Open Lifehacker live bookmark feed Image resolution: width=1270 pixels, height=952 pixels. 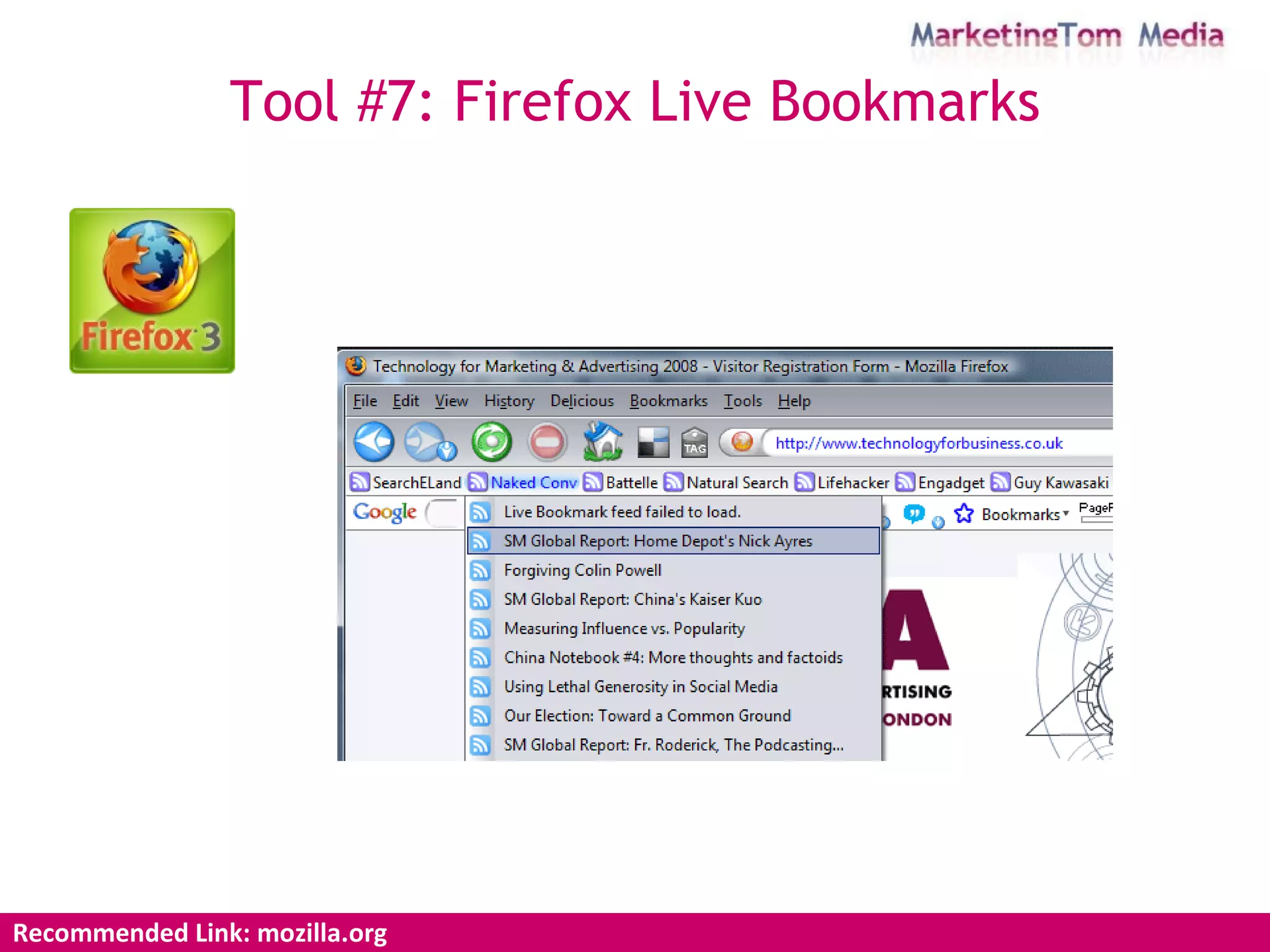(842, 482)
